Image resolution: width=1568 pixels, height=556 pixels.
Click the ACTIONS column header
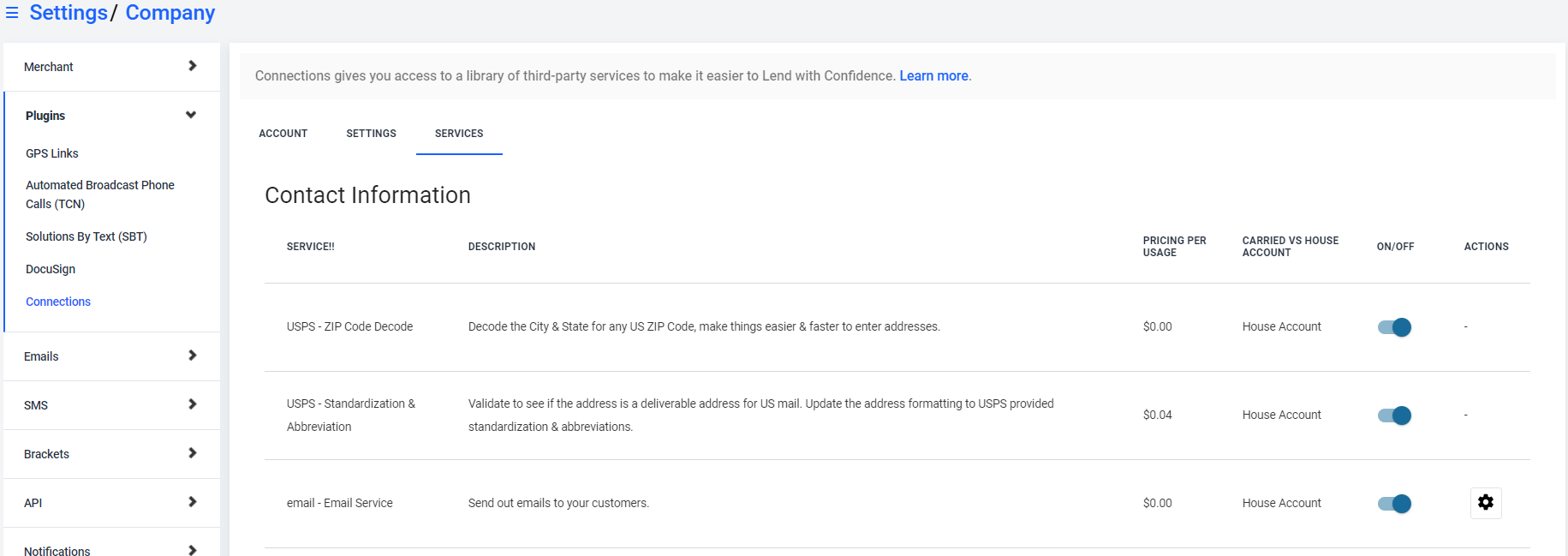coord(1487,247)
